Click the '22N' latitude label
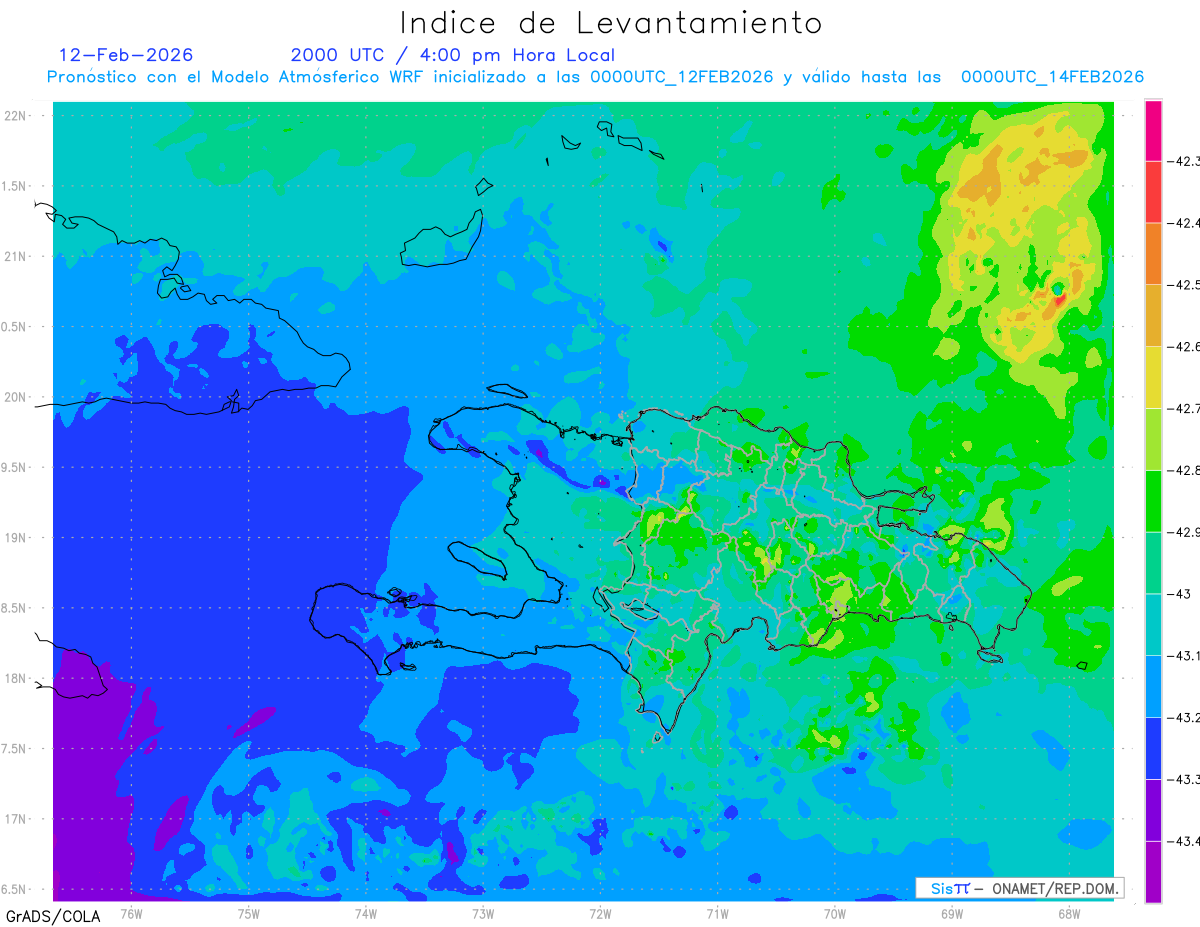 (x=17, y=116)
